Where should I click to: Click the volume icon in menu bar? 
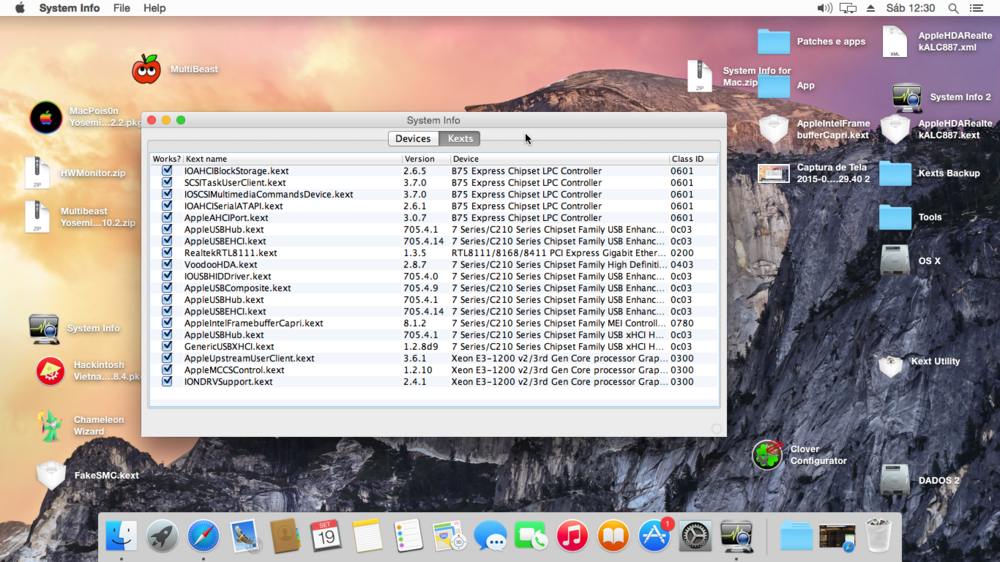coord(824,8)
